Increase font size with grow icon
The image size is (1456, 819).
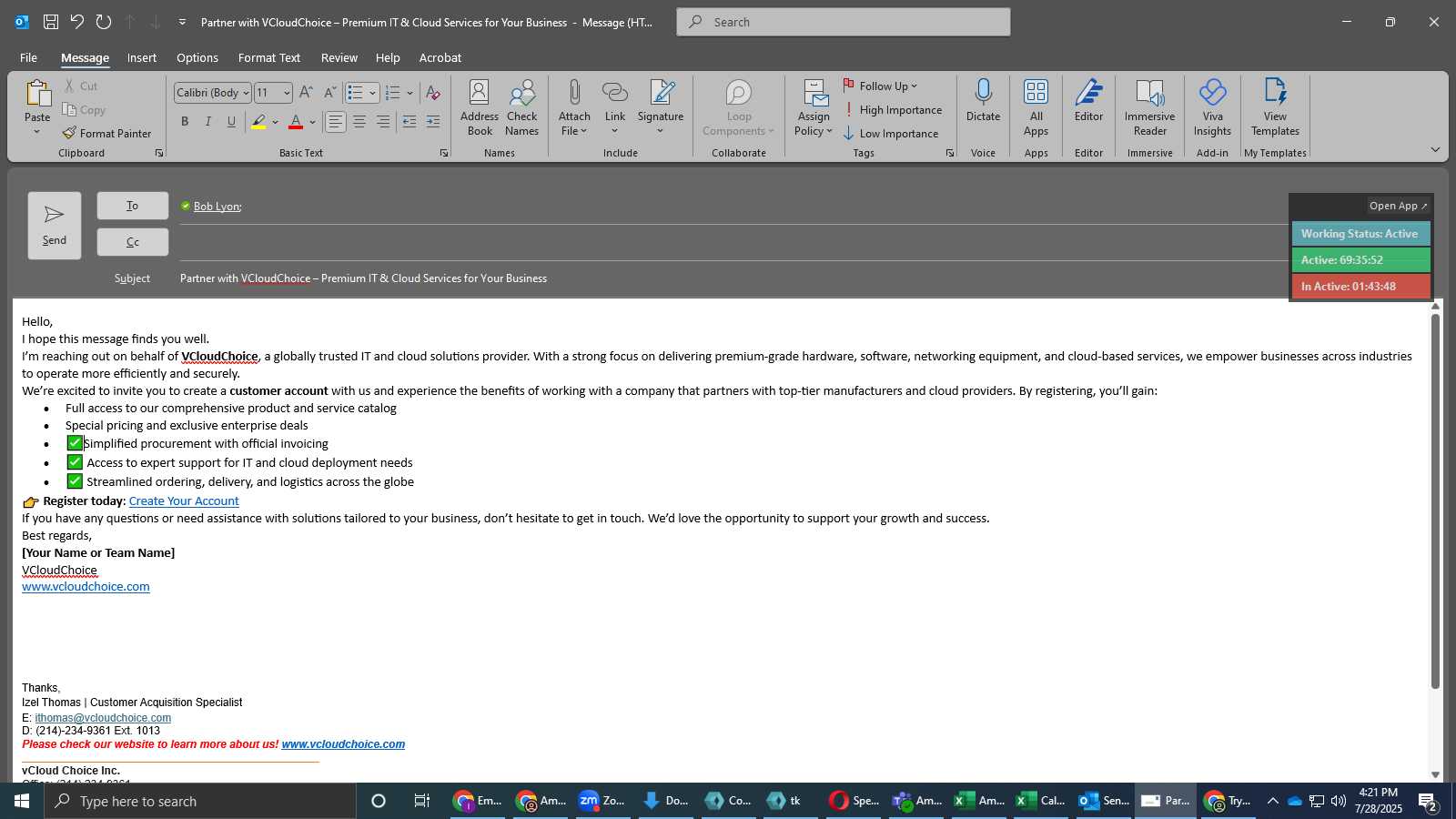click(306, 93)
